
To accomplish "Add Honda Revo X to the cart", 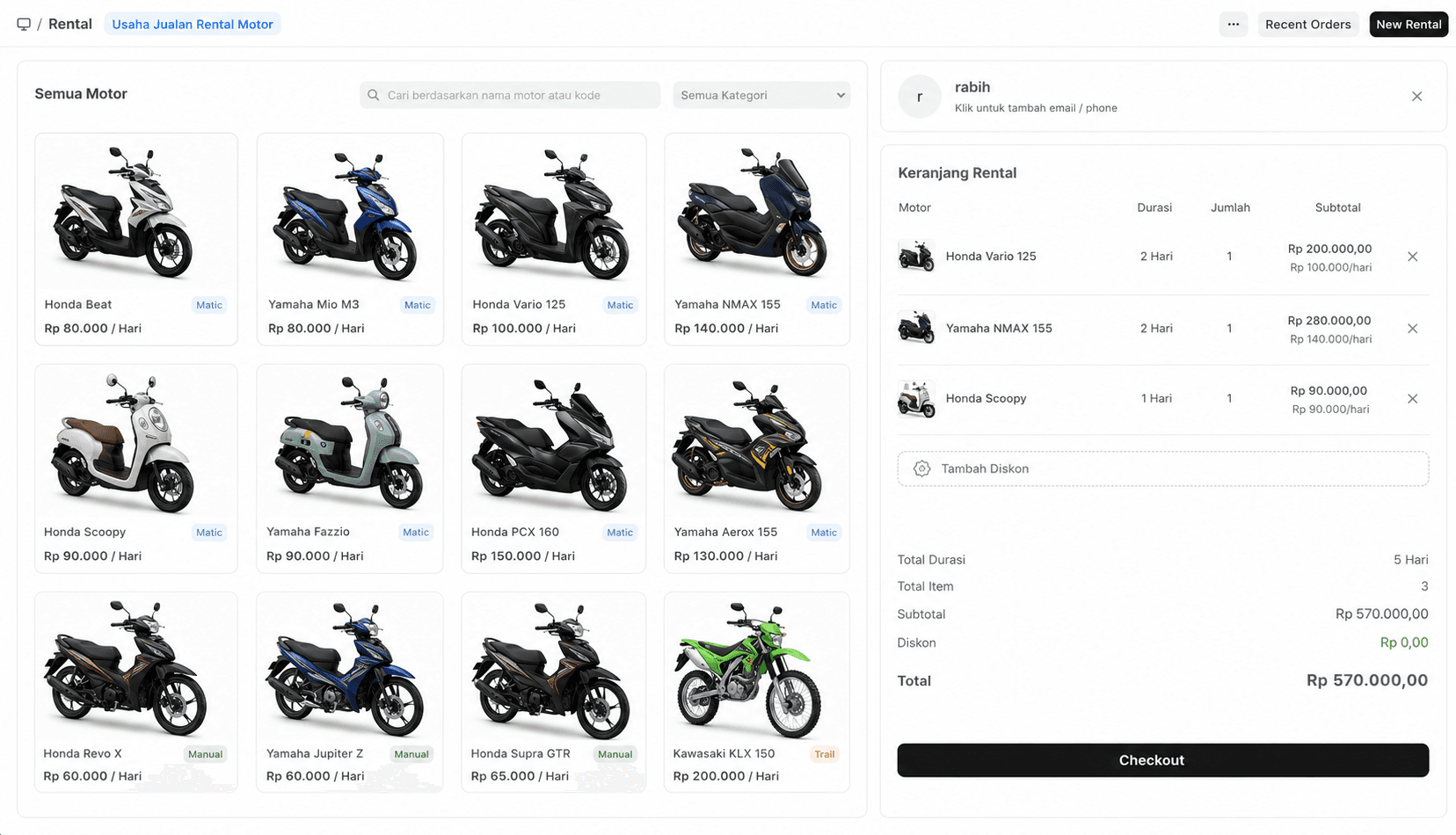I will tap(136, 692).
